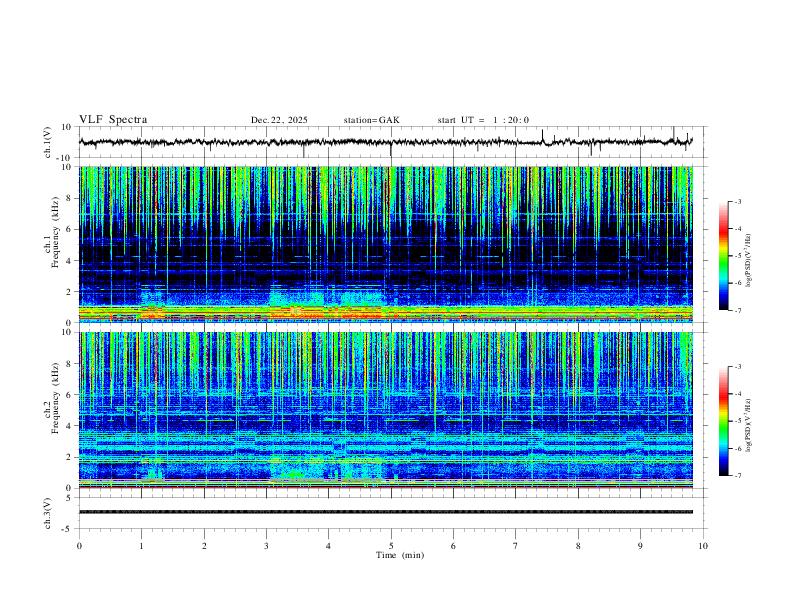
Task: Click the ch.2 colorbar '-7' tick label
Action: tap(737, 475)
